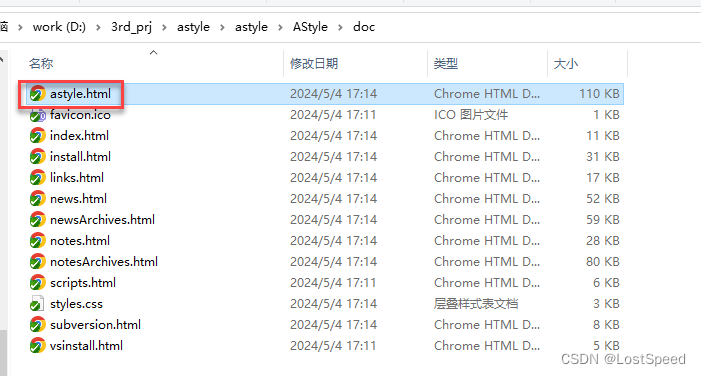Click the install.html Chrome icon
Viewport: 701px width, 376px height.
[x=38, y=157]
